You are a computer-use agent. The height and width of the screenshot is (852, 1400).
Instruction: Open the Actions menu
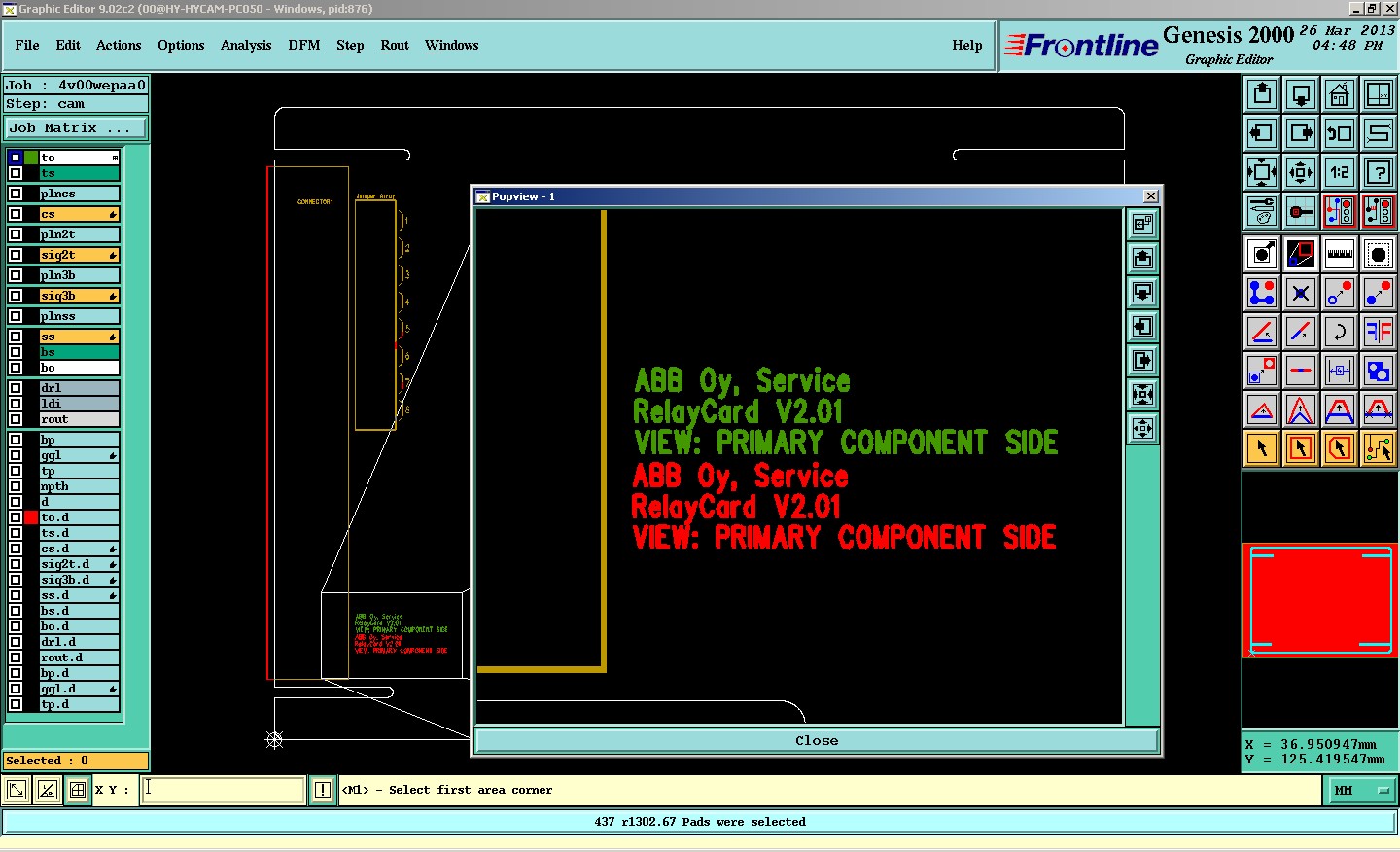[x=119, y=45]
